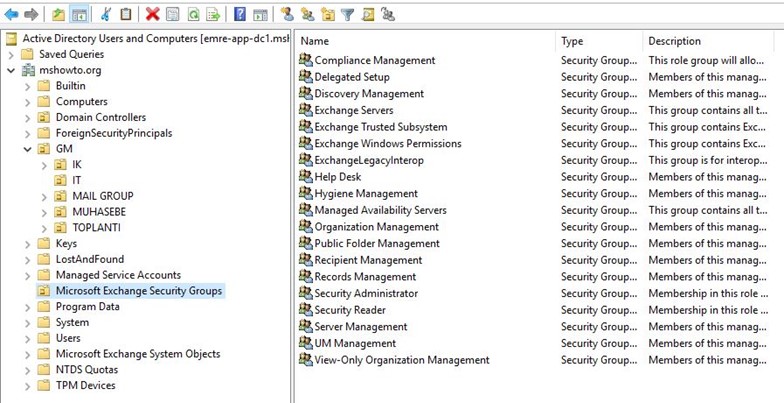Click the Refresh toolbar icon
The width and height of the screenshot is (784, 403).
coord(193,14)
